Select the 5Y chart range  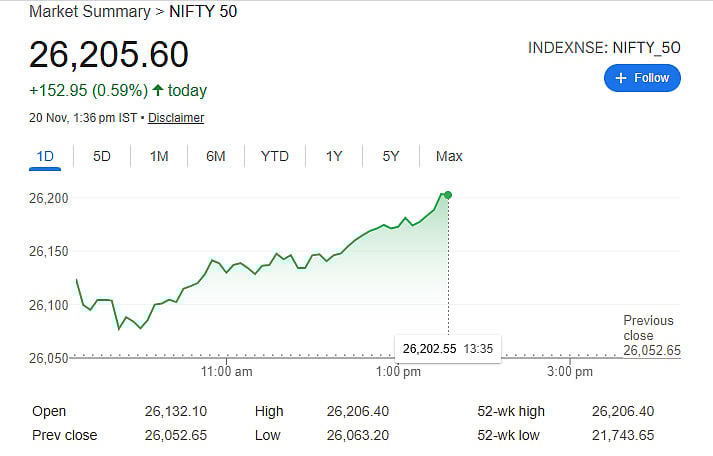pos(391,156)
